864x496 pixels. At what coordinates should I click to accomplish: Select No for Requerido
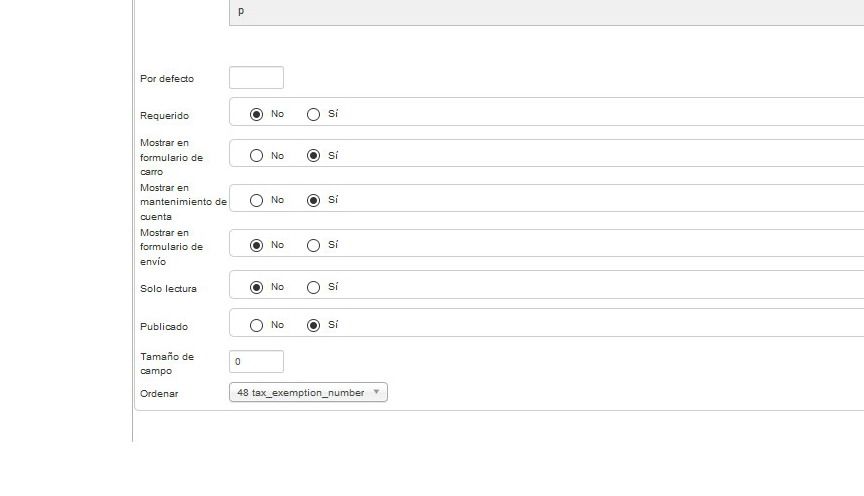pos(256,114)
